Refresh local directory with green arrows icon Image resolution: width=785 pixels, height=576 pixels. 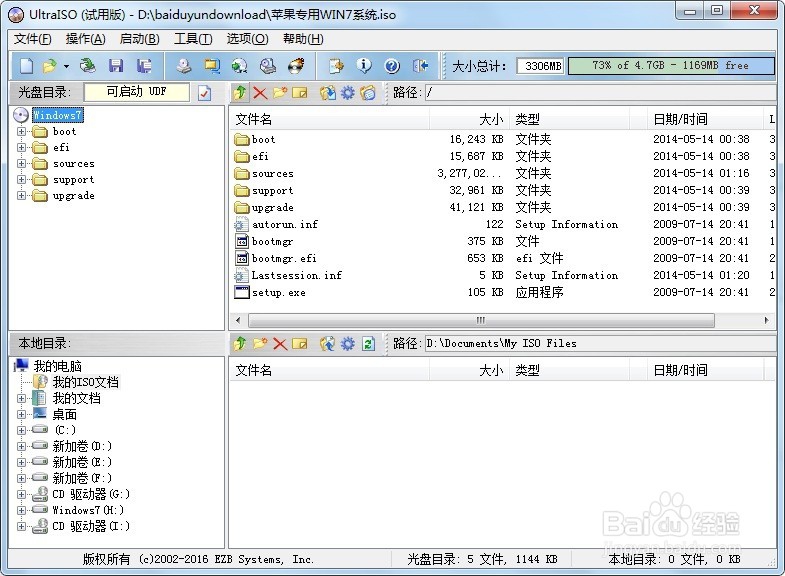point(368,344)
